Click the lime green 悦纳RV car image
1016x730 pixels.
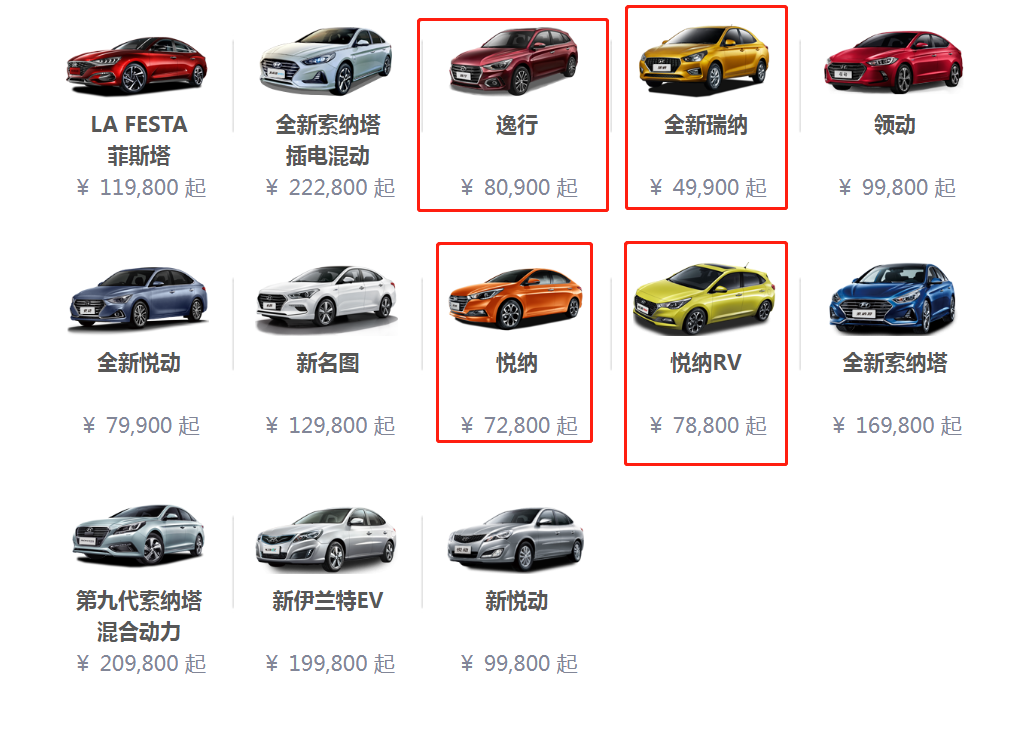(x=704, y=298)
